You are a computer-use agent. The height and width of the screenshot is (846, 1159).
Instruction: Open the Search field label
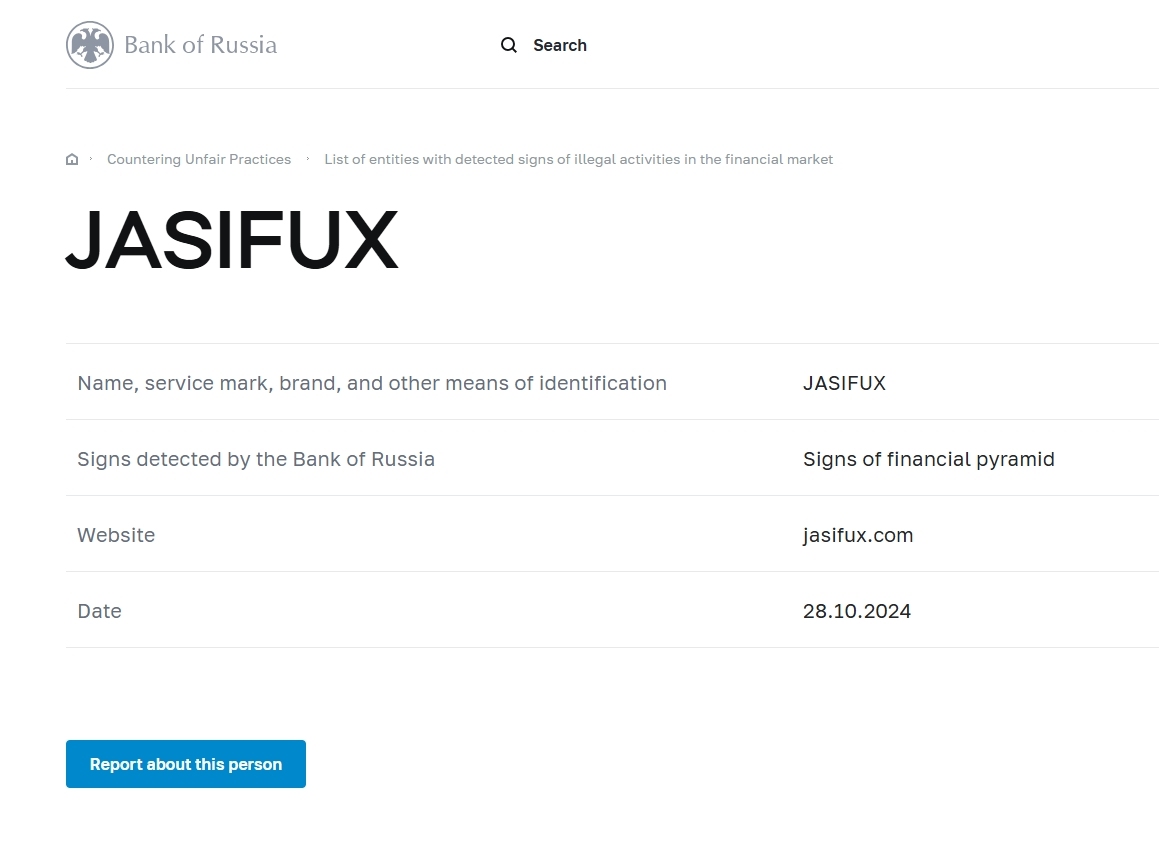tap(560, 45)
